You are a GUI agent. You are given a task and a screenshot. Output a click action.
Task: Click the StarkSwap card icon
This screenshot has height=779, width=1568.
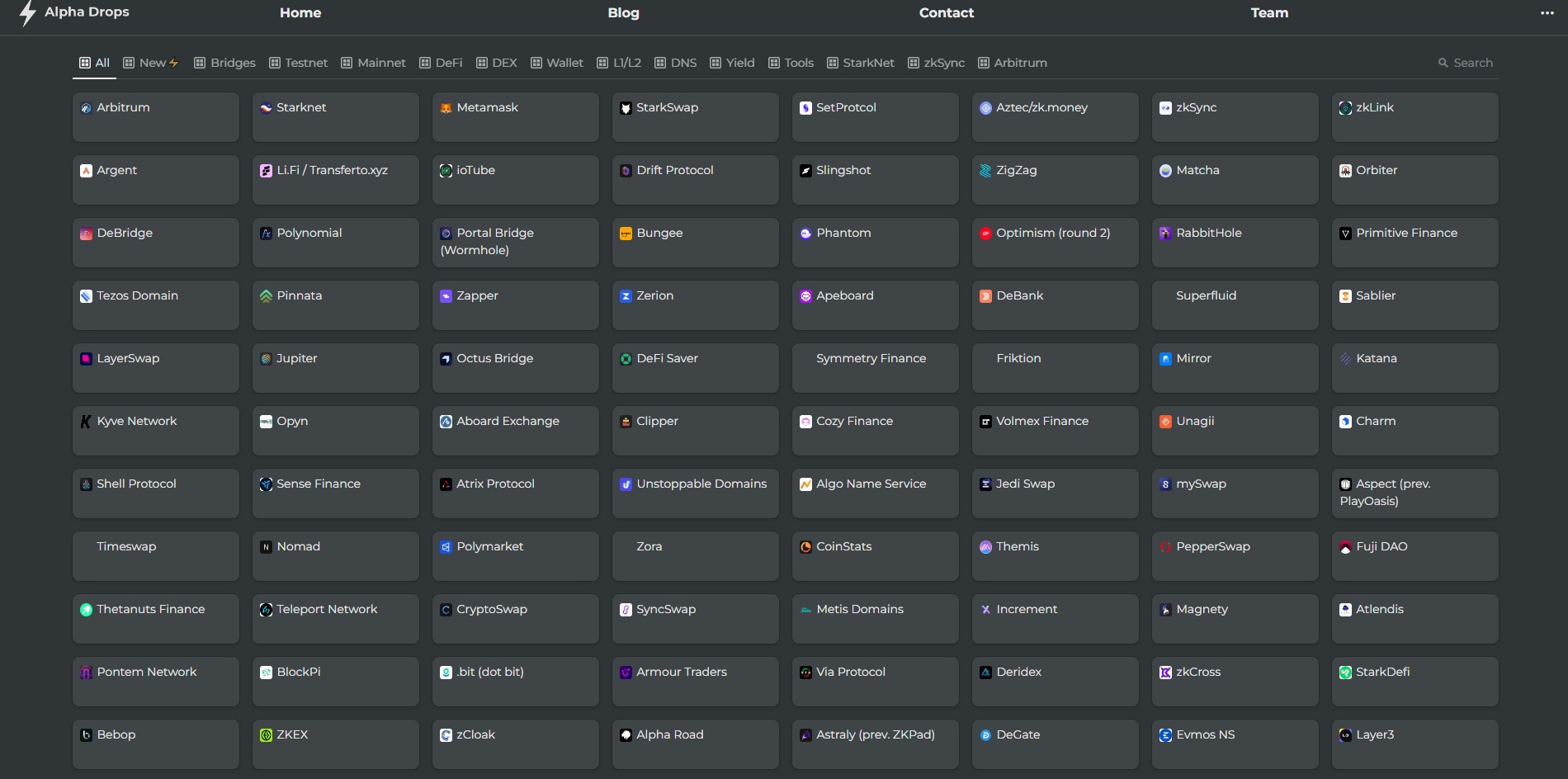(x=626, y=108)
